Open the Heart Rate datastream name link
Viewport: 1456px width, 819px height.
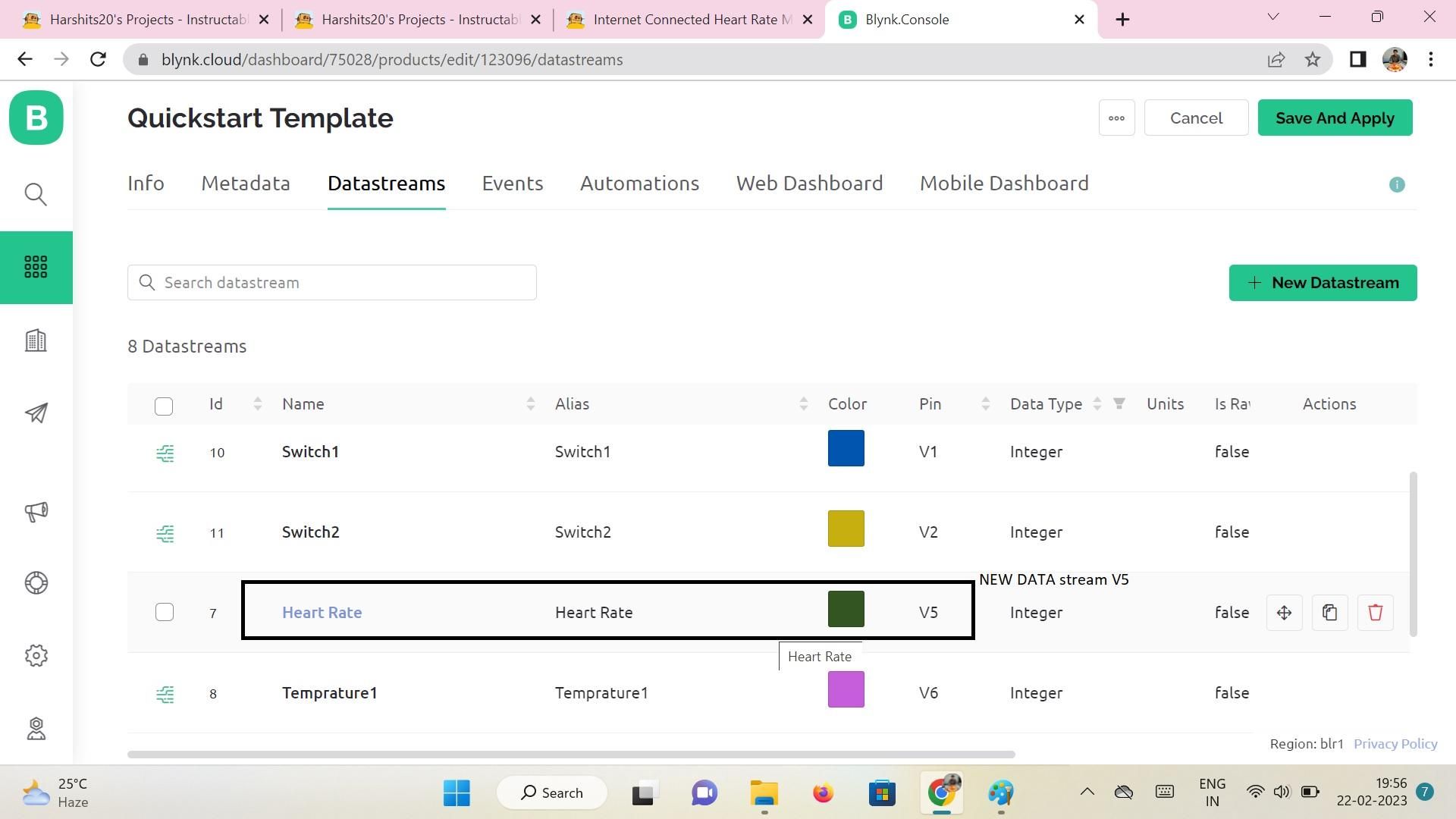[x=322, y=613]
